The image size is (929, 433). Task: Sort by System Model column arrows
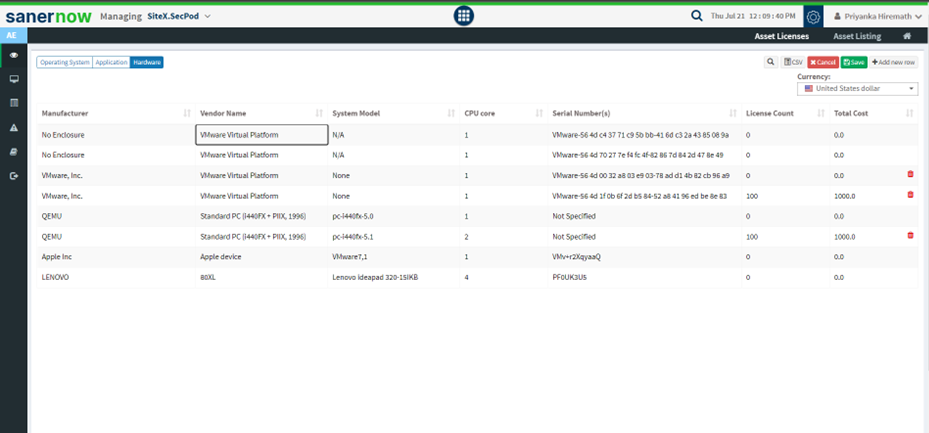451,113
